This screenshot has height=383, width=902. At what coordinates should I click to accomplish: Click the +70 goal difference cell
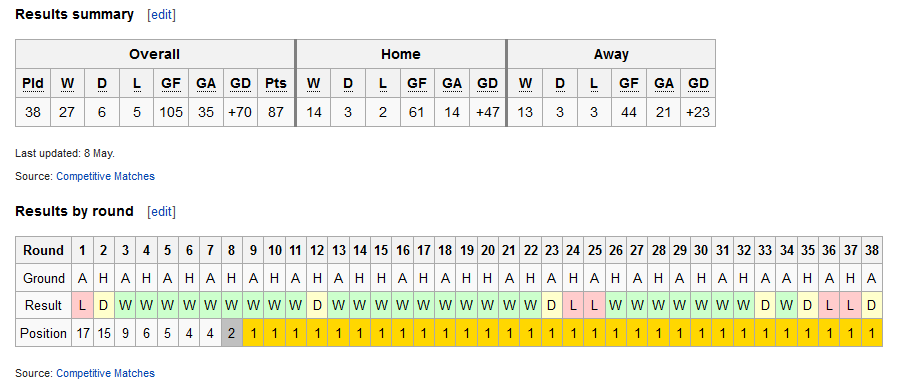pyautogui.click(x=240, y=112)
